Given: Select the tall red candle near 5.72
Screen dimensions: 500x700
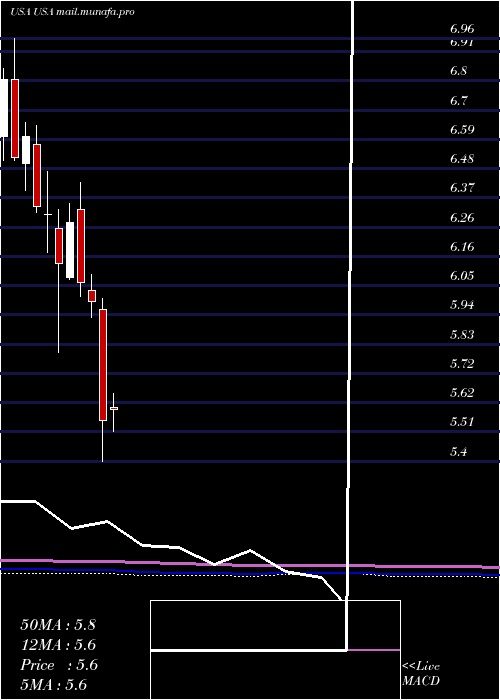Looking at the screenshot, I should pyautogui.click(x=103, y=365).
